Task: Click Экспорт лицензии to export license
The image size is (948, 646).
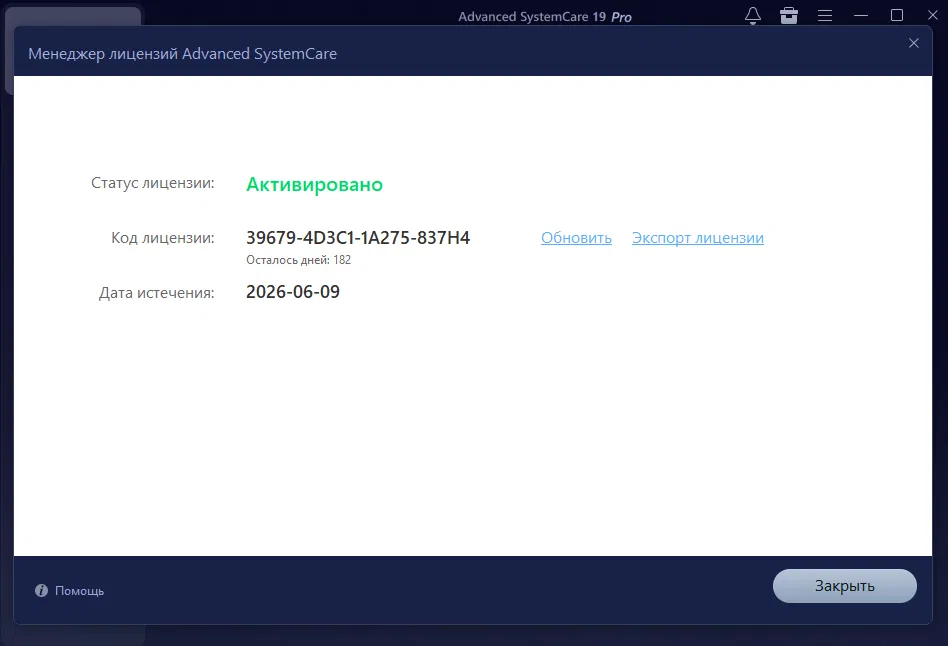Action: tap(697, 238)
